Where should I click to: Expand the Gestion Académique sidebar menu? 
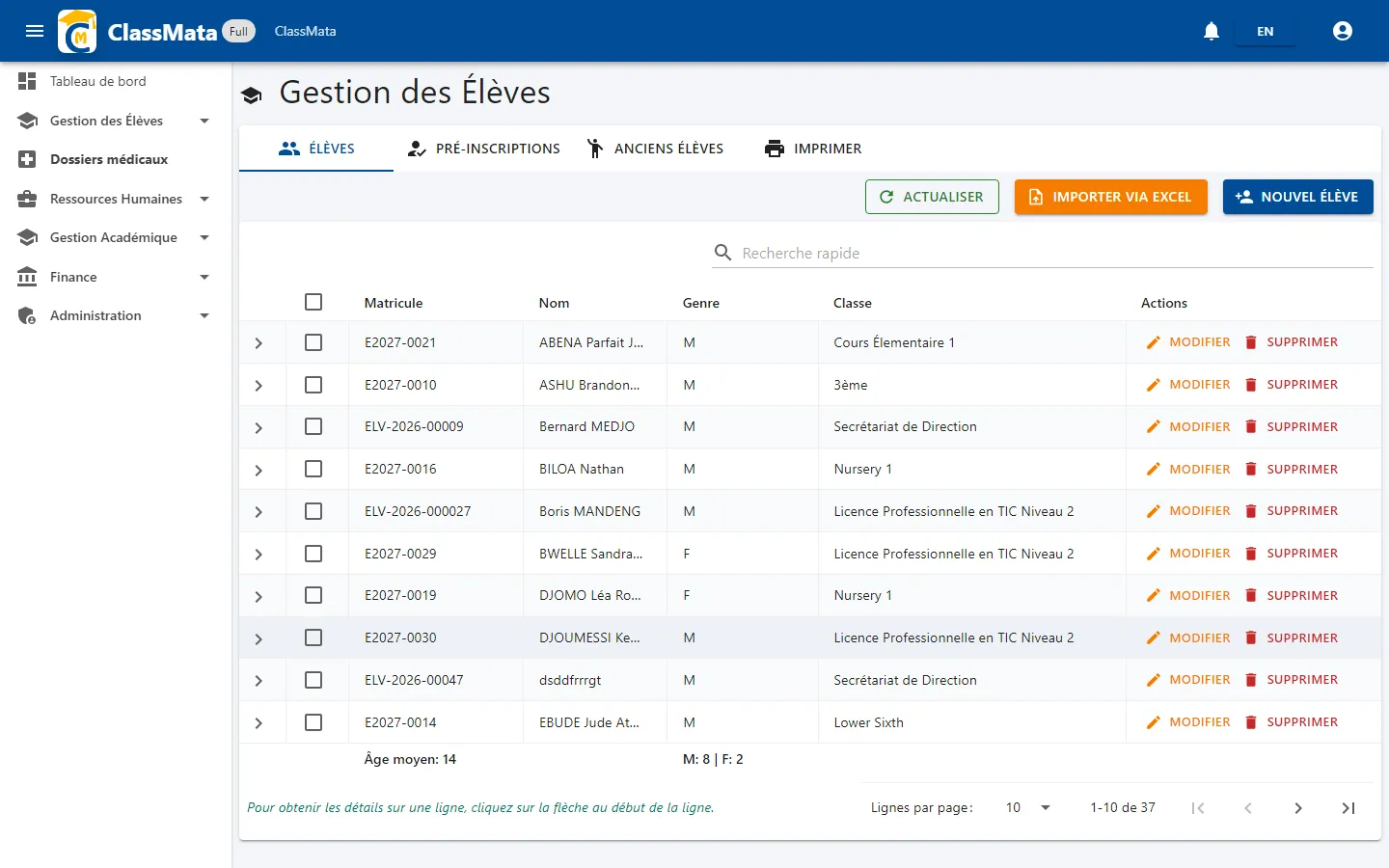[x=116, y=237]
